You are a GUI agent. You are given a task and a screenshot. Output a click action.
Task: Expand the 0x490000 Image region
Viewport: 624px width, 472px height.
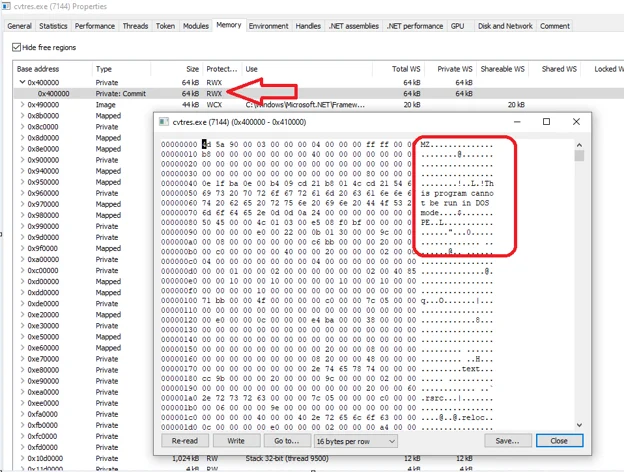pyautogui.click(x=22, y=105)
